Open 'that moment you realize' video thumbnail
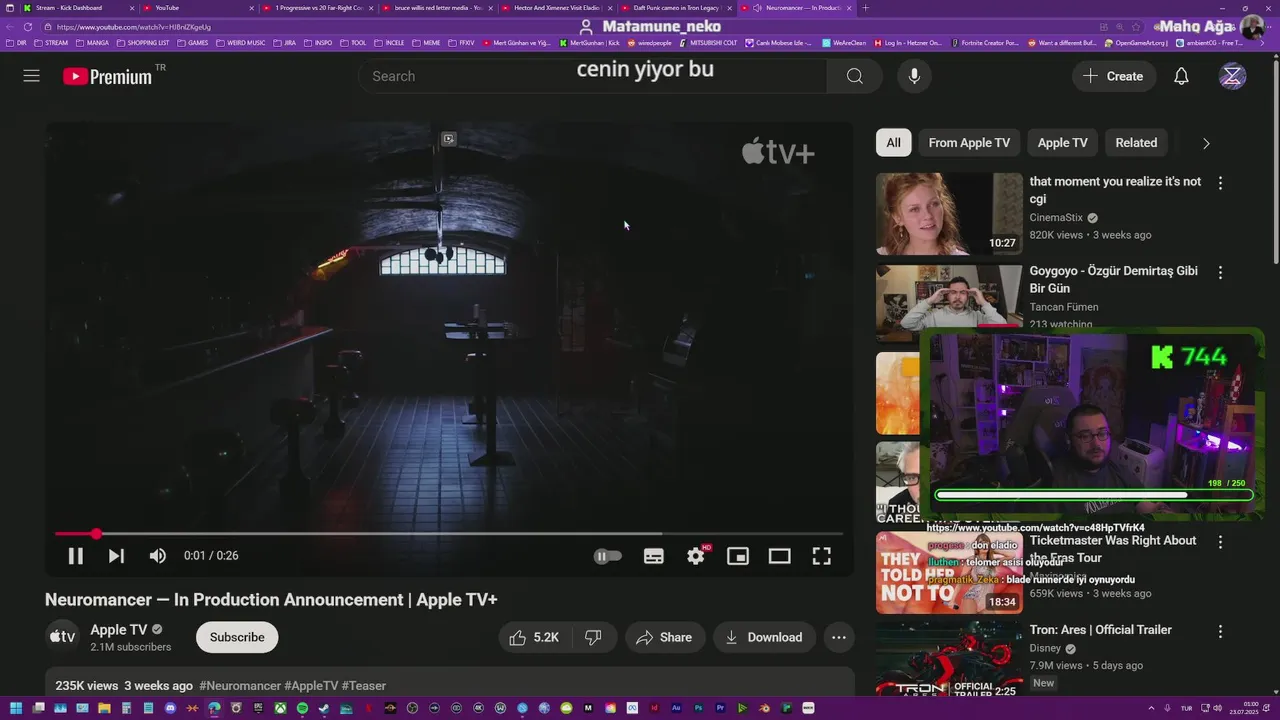The height and width of the screenshot is (720, 1280). 949,214
